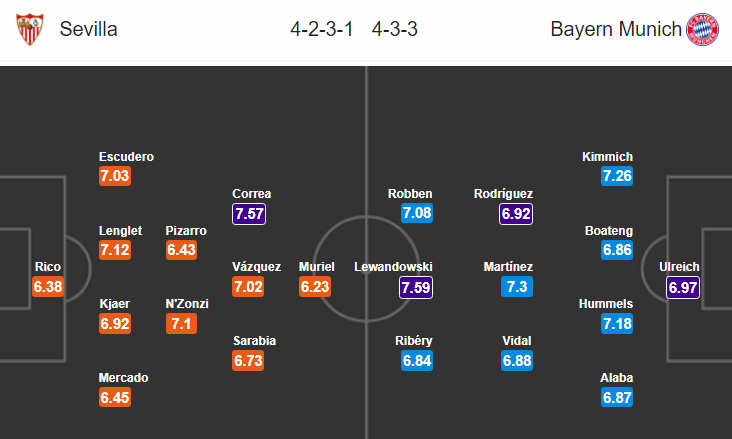Click the 4-3-3 formation label
This screenshot has height=439, width=732.
(394, 29)
